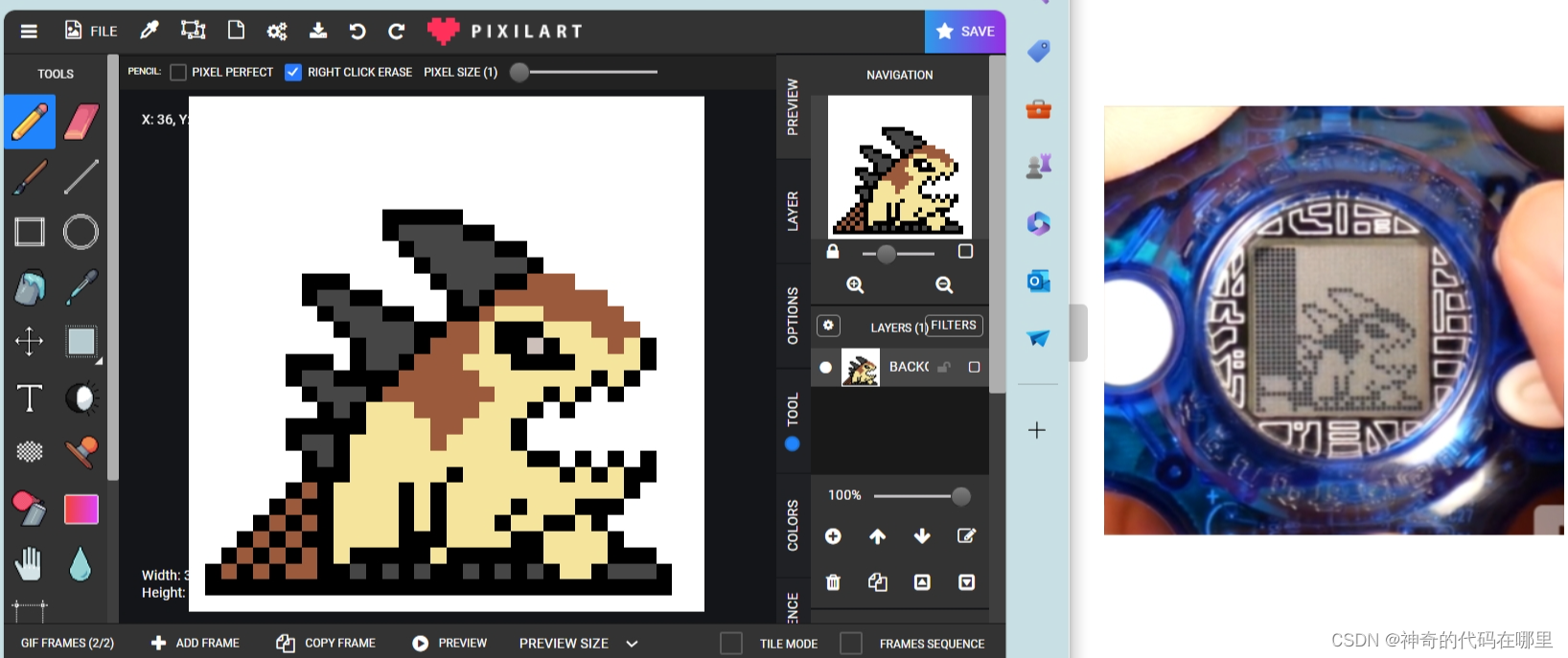This screenshot has width=1568, height=658.
Task: Select the Line tool
Action: (81, 177)
